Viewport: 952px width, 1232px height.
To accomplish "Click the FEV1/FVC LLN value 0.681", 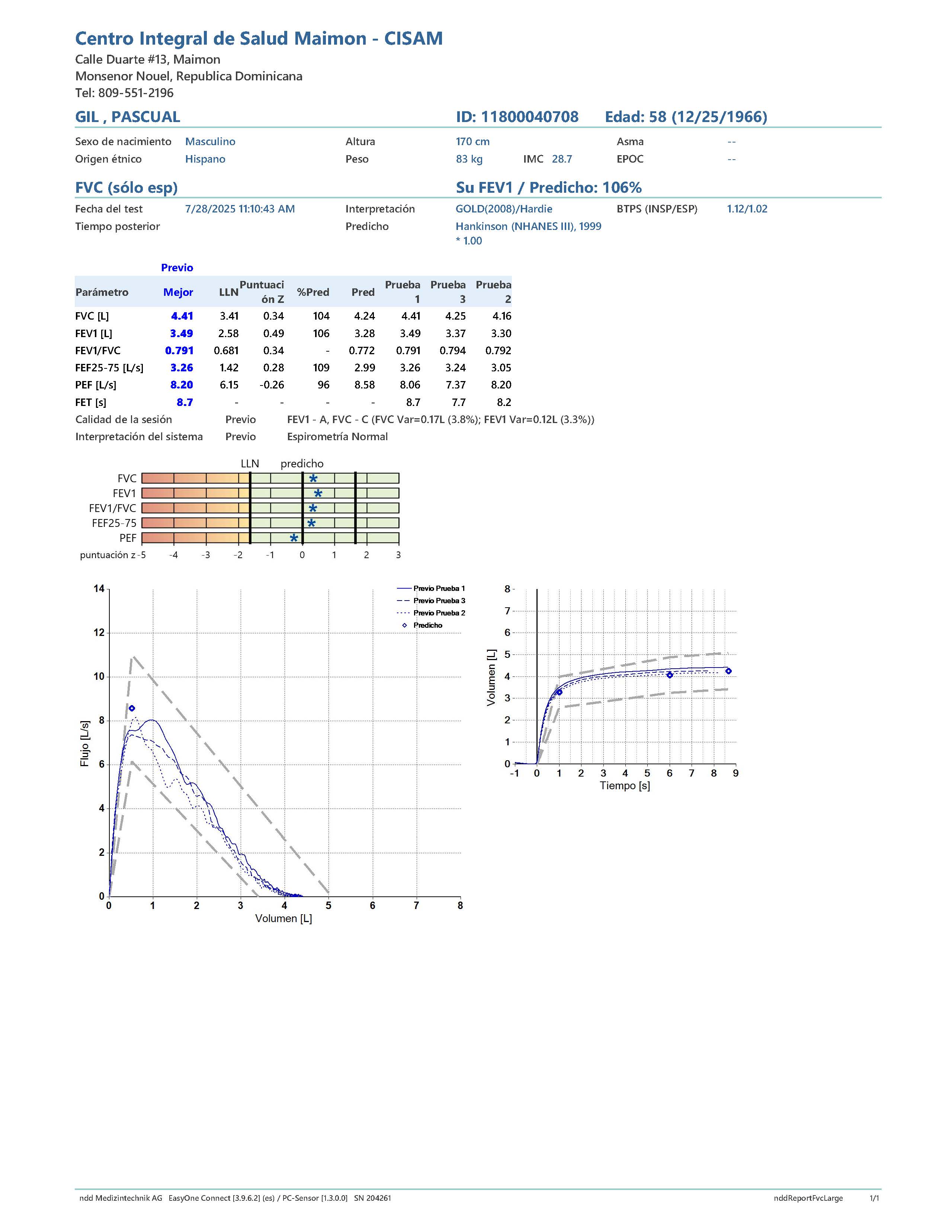I will coord(226,350).
